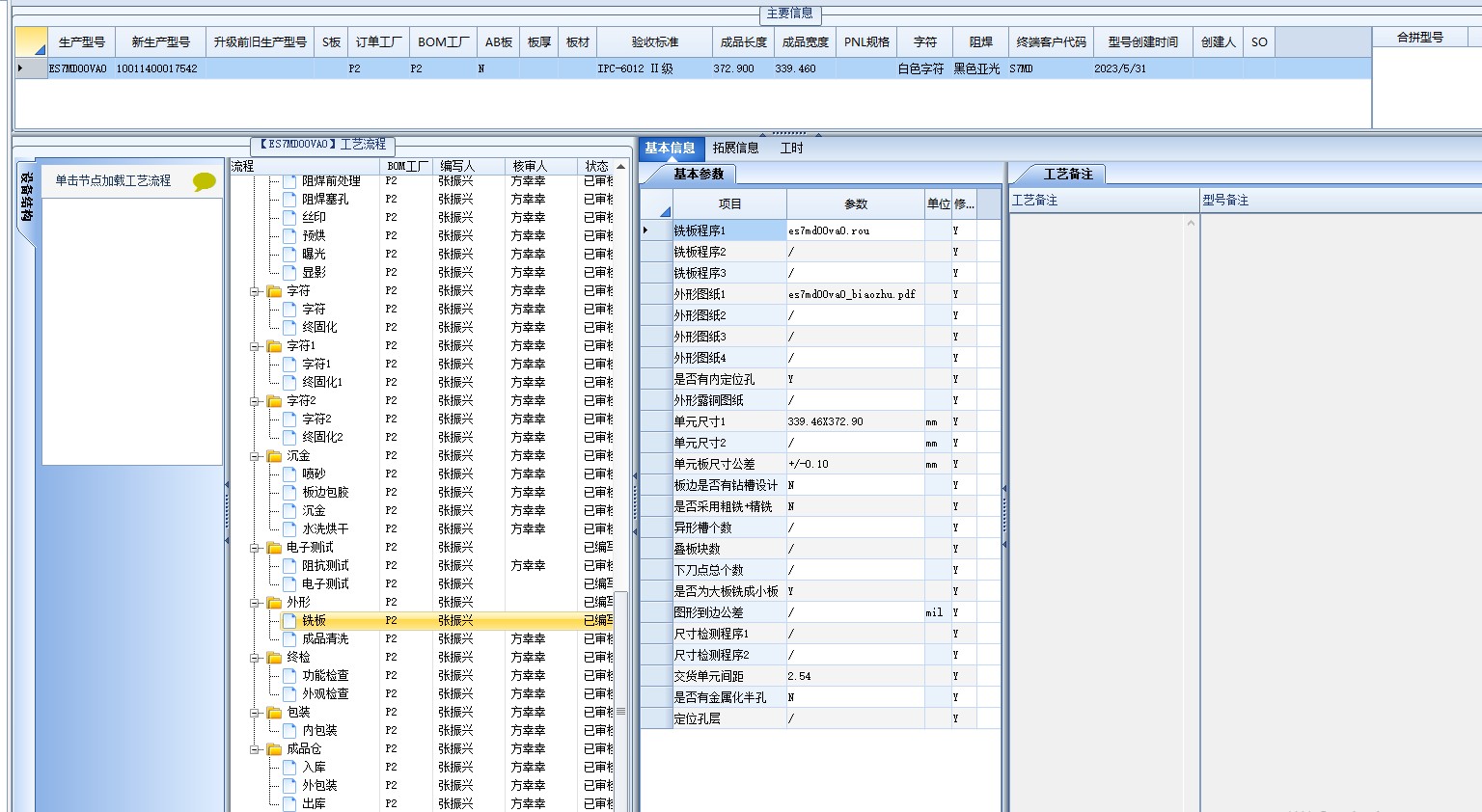Click the 成品清洗 document icon
The height and width of the screenshot is (812, 1482).
pyautogui.click(x=289, y=639)
